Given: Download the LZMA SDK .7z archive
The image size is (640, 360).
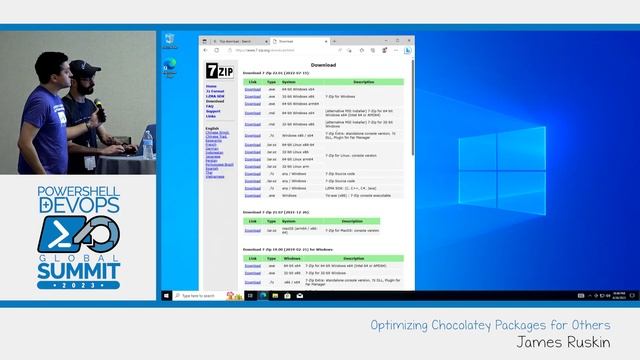Looking at the screenshot, I should (x=252, y=188).
